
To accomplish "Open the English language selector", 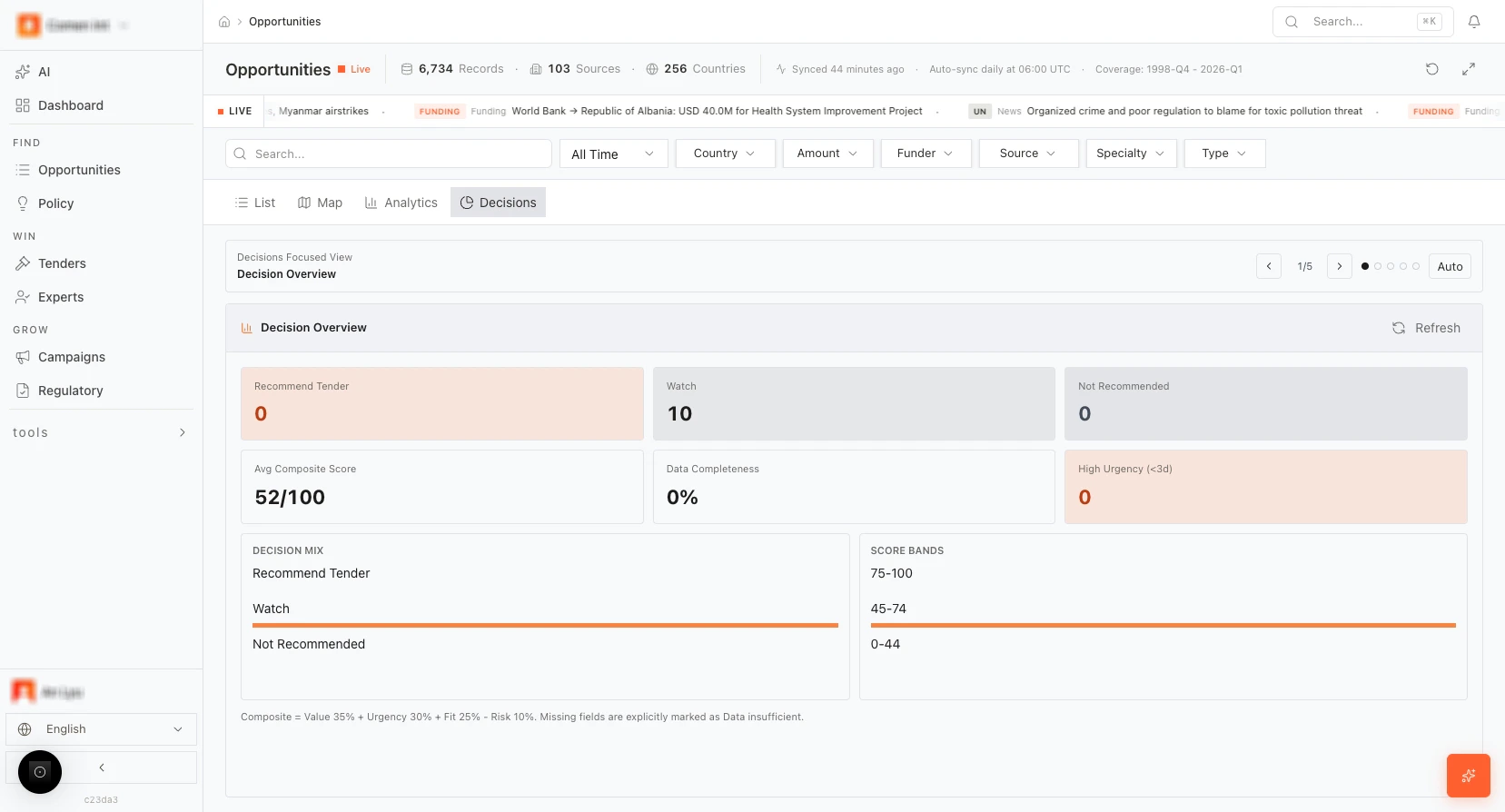I will click(101, 729).
